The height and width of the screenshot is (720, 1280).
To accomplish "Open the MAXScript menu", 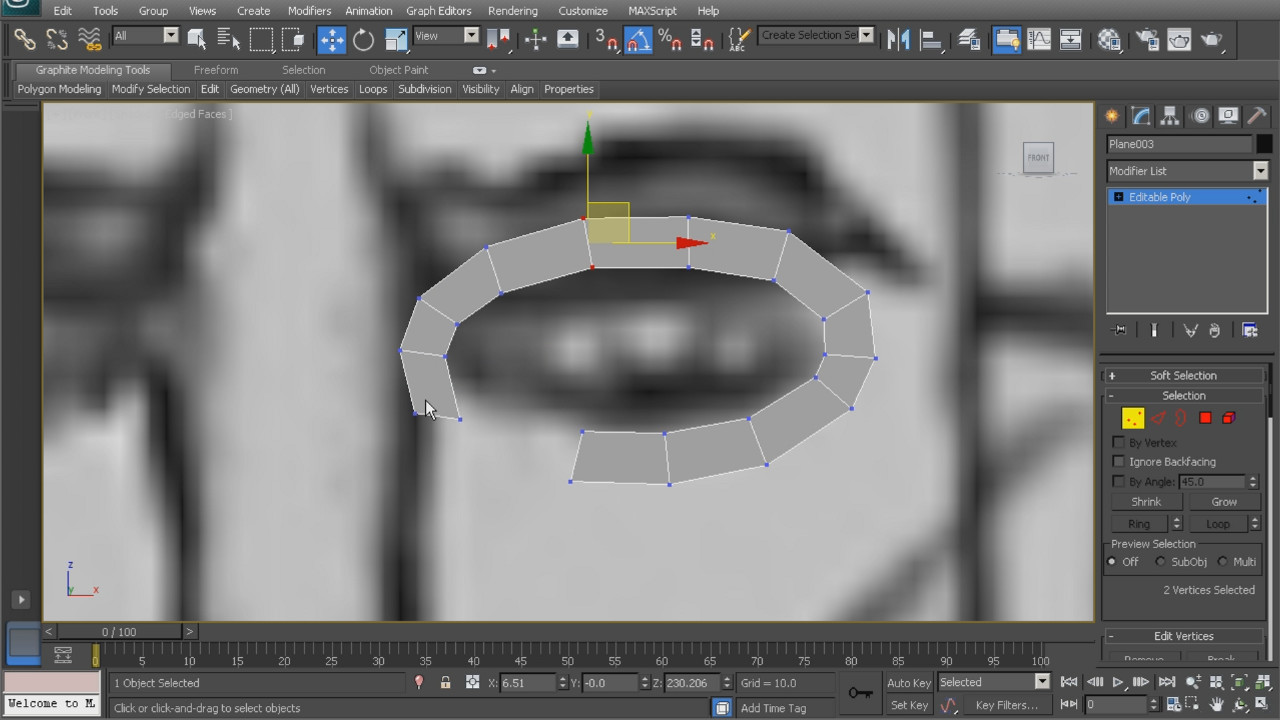I will click(x=652, y=10).
